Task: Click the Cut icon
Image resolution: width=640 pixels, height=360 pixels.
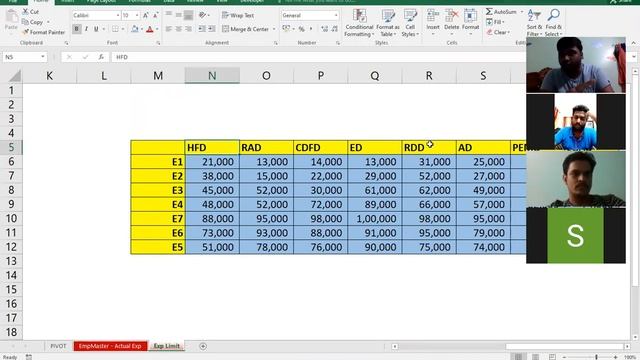Action: pos(26,12)
